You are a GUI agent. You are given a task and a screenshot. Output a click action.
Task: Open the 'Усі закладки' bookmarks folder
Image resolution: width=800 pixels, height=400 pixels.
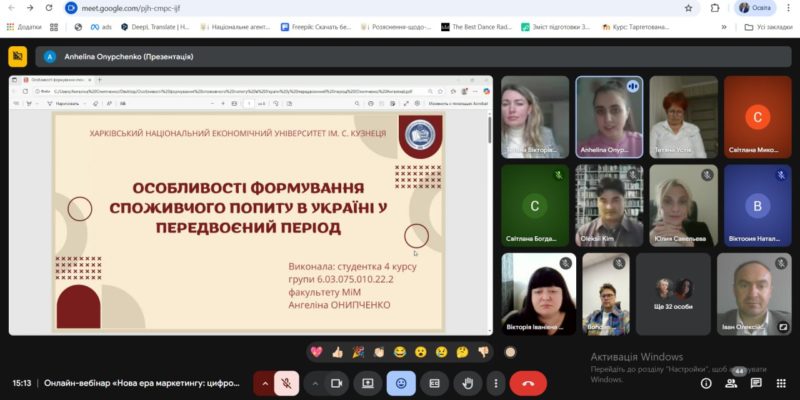point(764,27)
